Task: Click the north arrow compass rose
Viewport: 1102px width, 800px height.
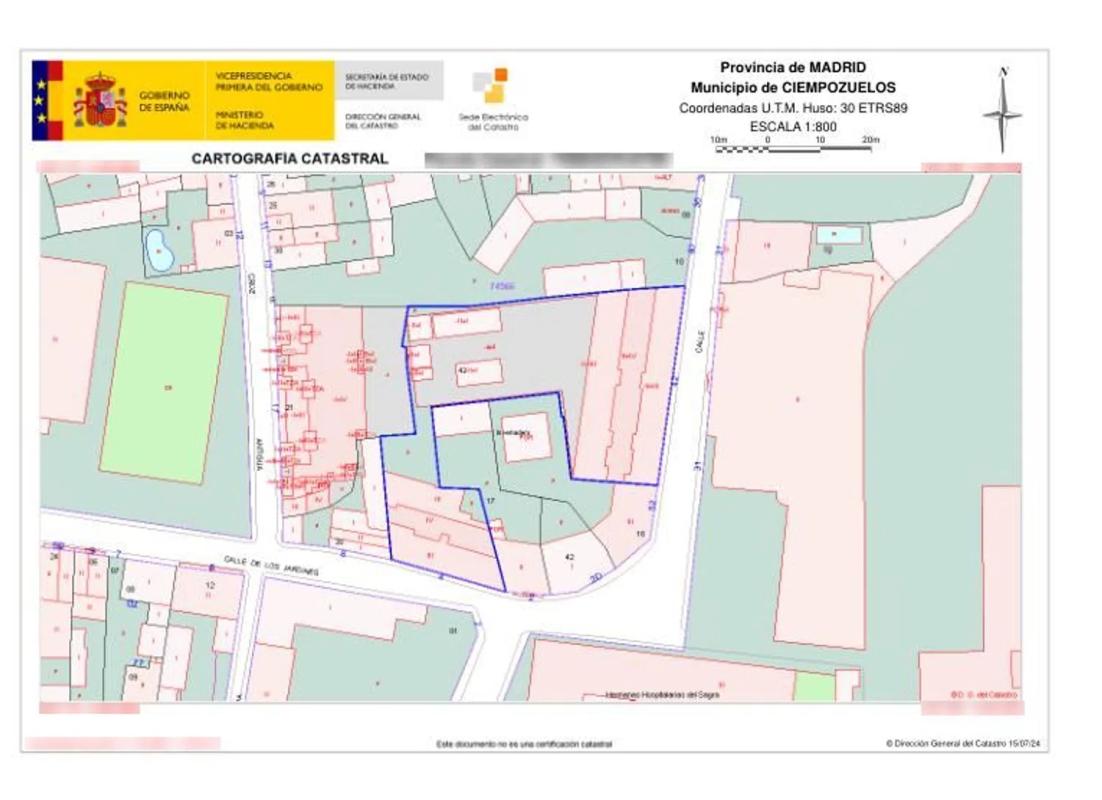Action: (x=1002, y=110)
